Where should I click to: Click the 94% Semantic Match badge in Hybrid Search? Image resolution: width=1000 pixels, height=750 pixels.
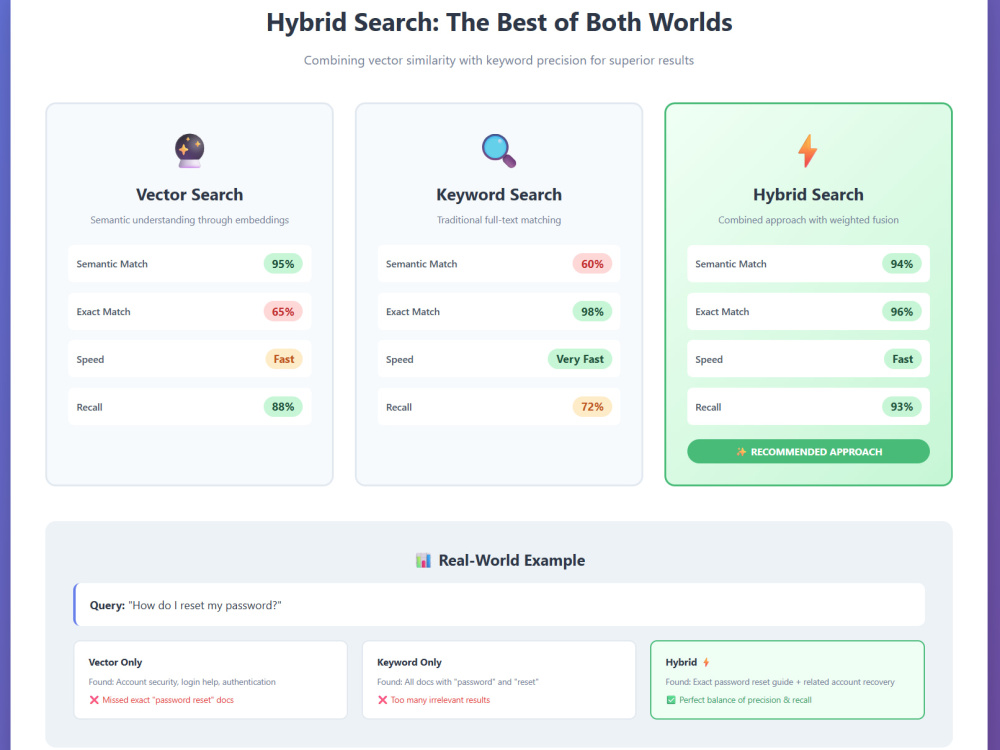pos(902,264)
